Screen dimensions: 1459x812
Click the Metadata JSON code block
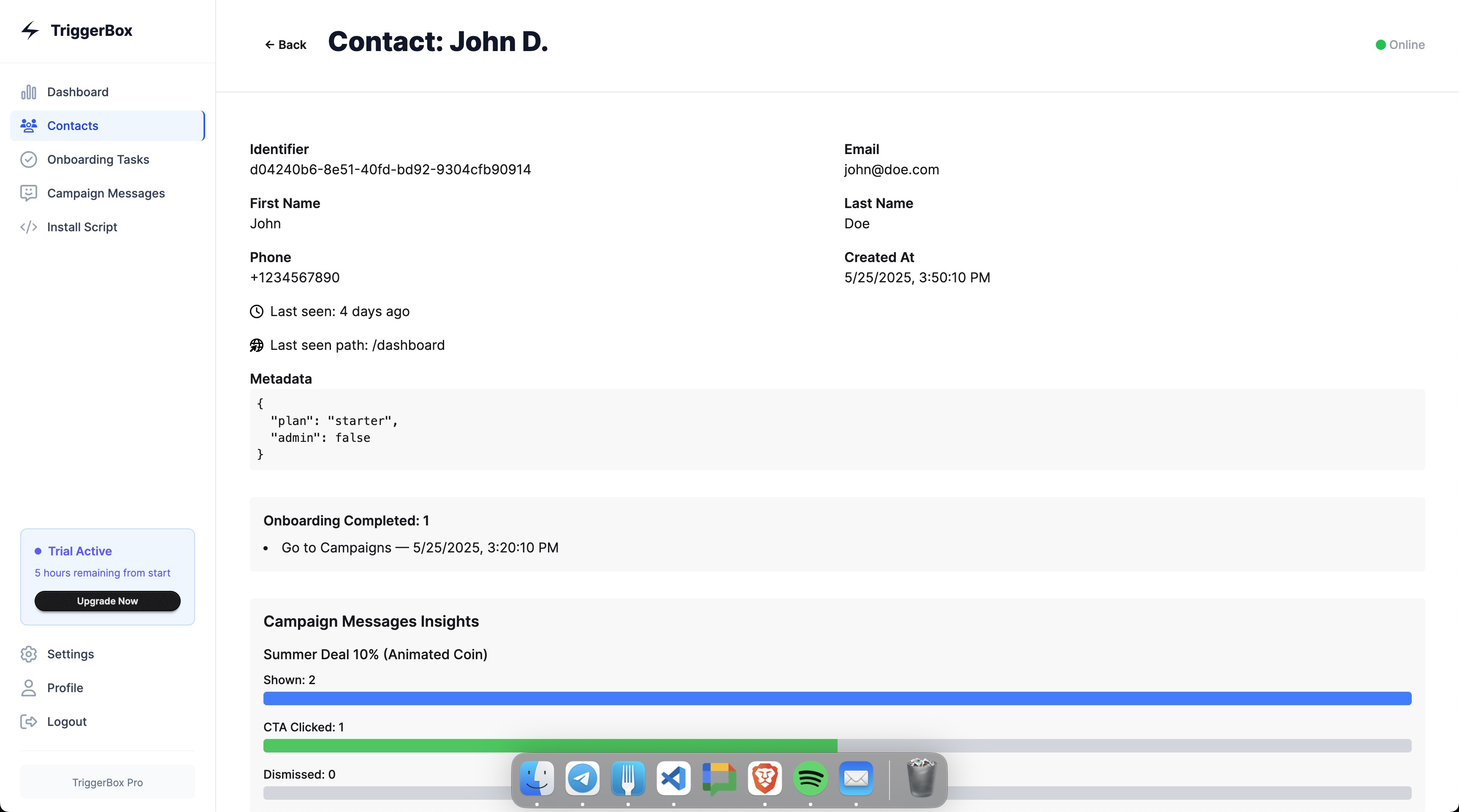(837, 429)
